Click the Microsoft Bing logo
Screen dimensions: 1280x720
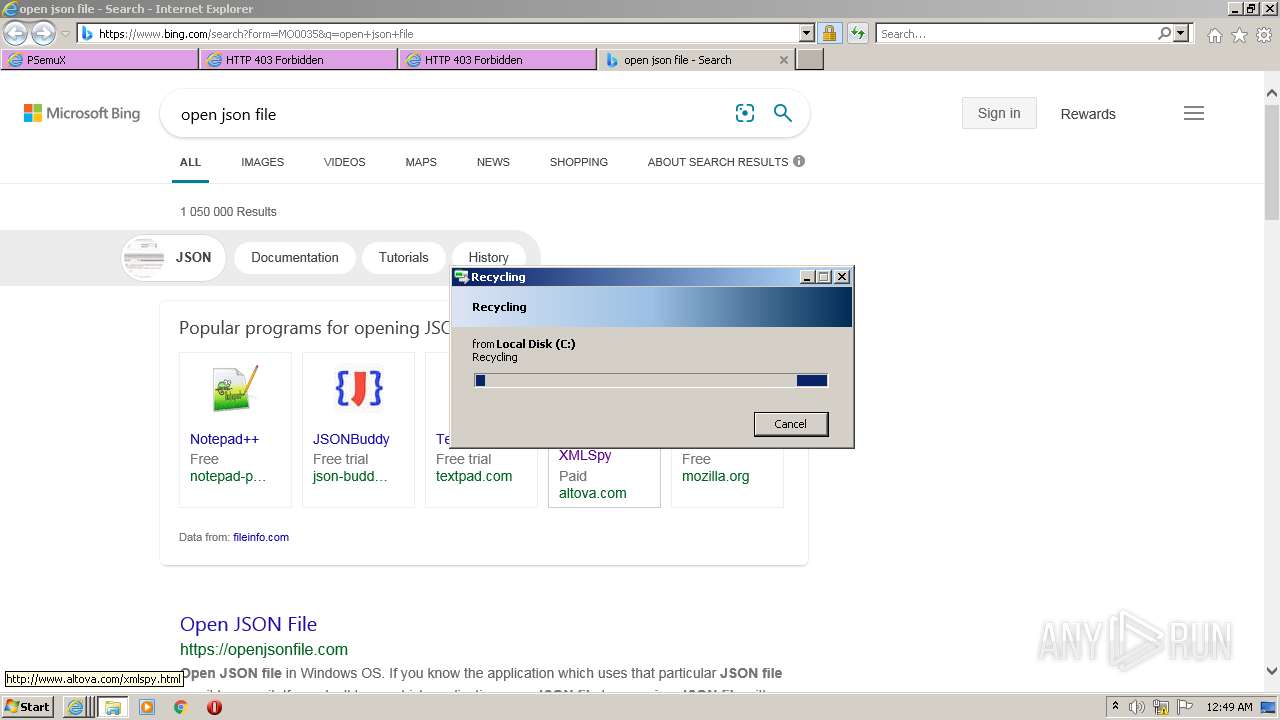pos(82,114)
